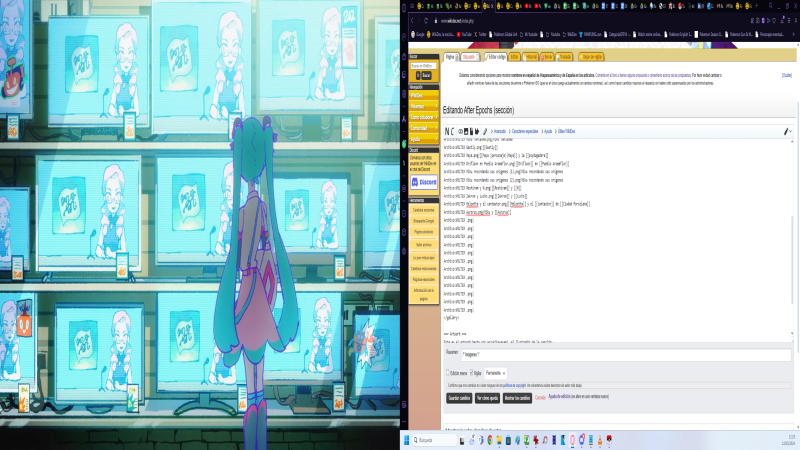The width and height of the screenshot is (800, 450).
Task: Click the bold N formatting icon
Action: [447, 131]
